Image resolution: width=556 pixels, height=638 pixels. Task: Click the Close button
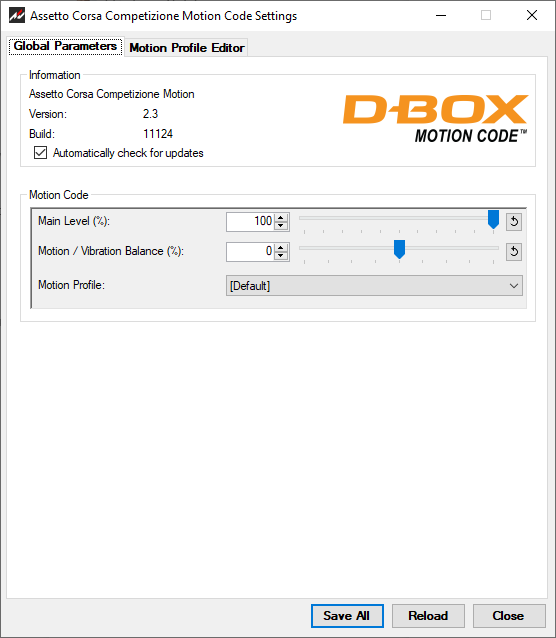(509, 616)
